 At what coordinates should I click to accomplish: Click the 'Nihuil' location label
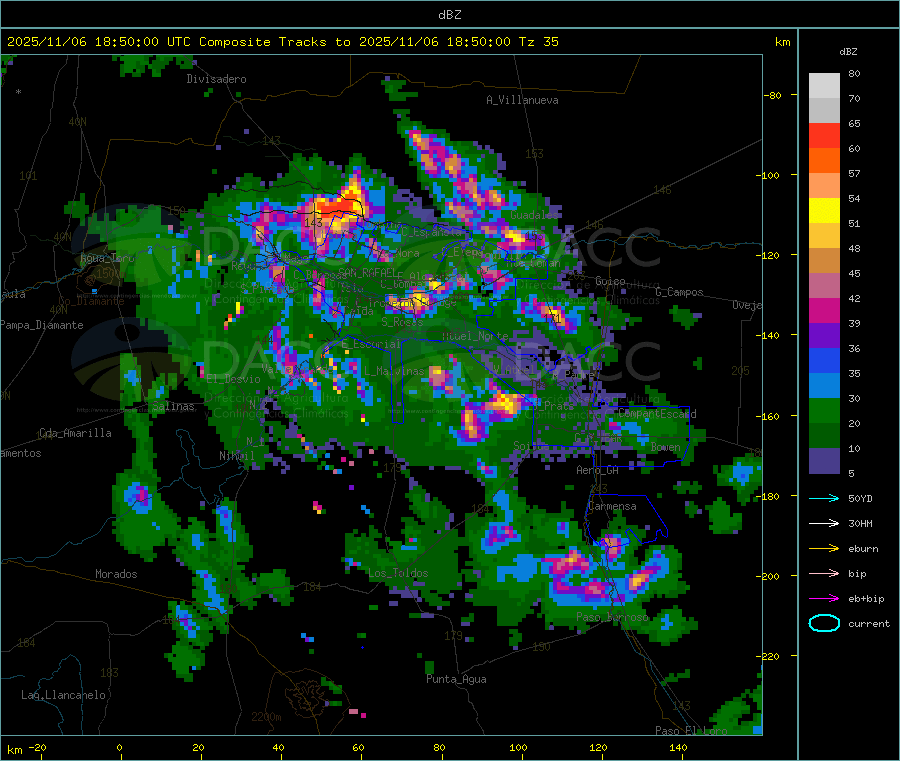(237, 456)
